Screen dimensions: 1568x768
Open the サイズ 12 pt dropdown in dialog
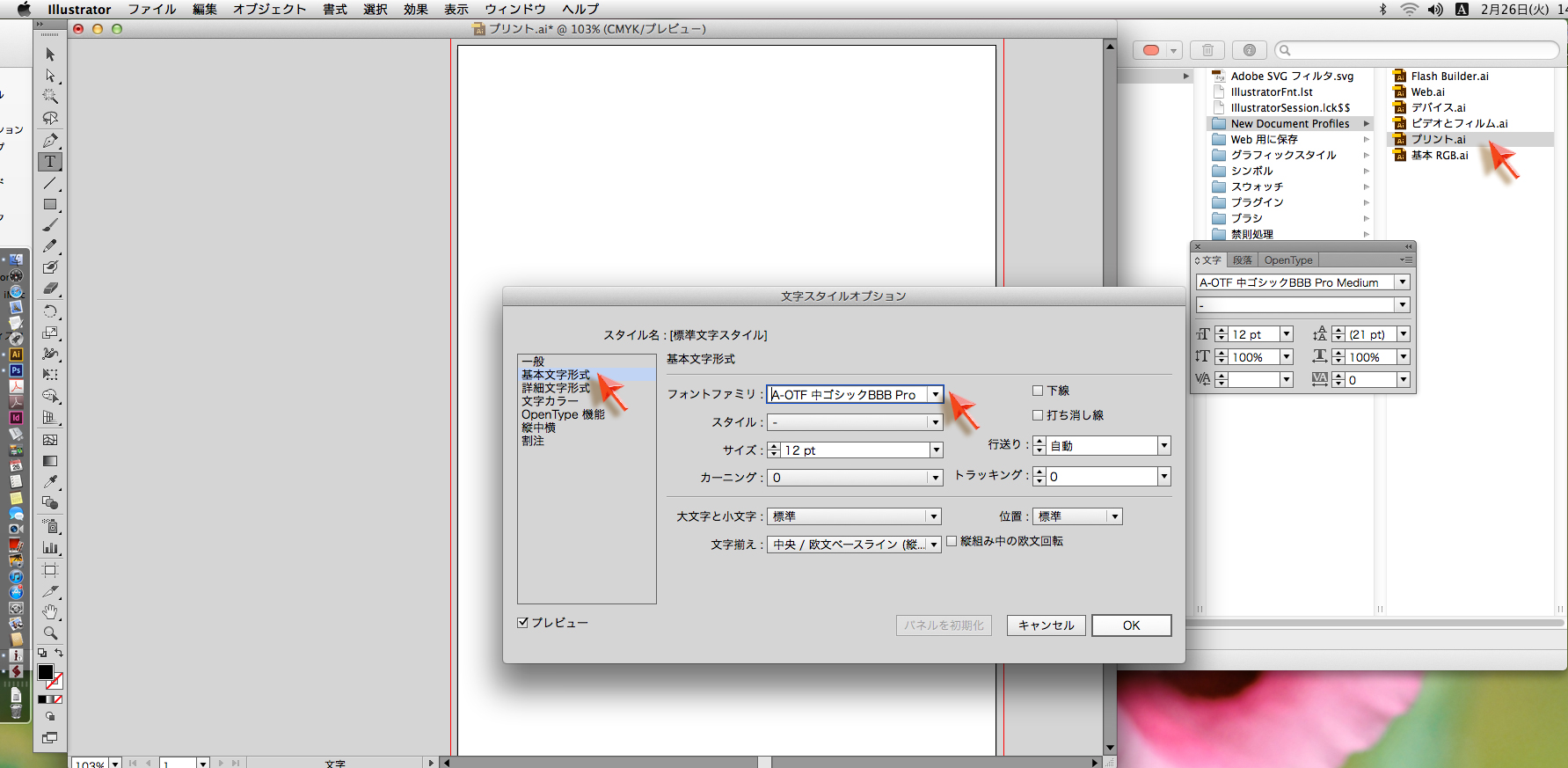[x=936, y=450]
